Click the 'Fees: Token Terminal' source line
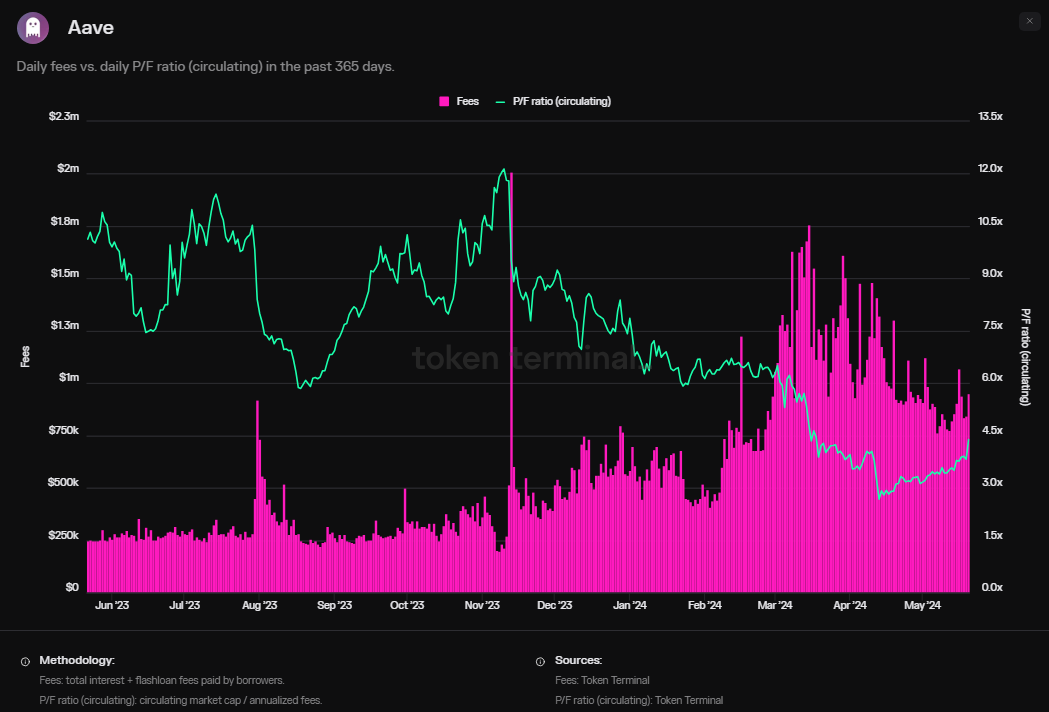1049x712 pixels. (602, 681)
